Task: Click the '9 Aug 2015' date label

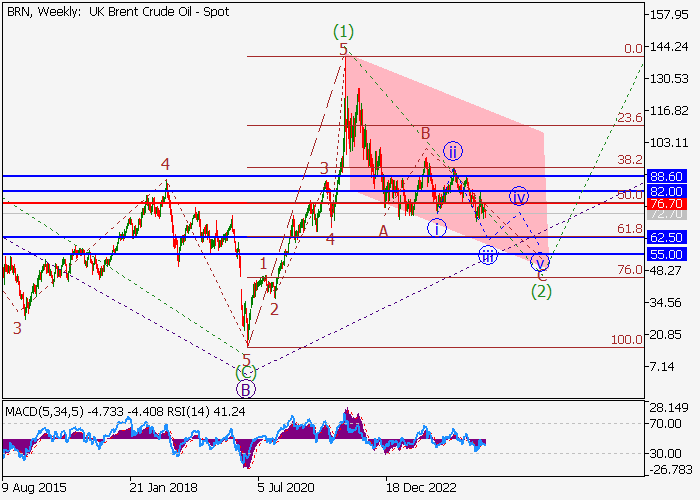Action: [34, 487]
